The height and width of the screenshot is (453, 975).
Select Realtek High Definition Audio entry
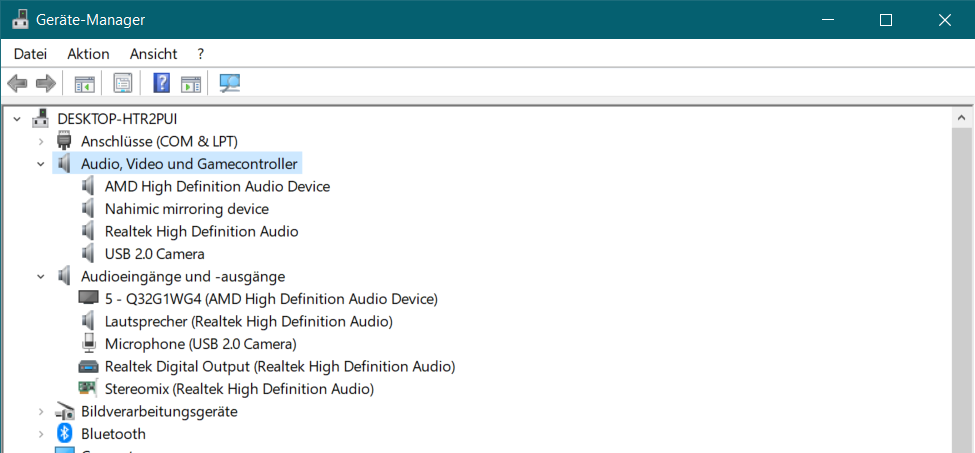pos(201,231)
